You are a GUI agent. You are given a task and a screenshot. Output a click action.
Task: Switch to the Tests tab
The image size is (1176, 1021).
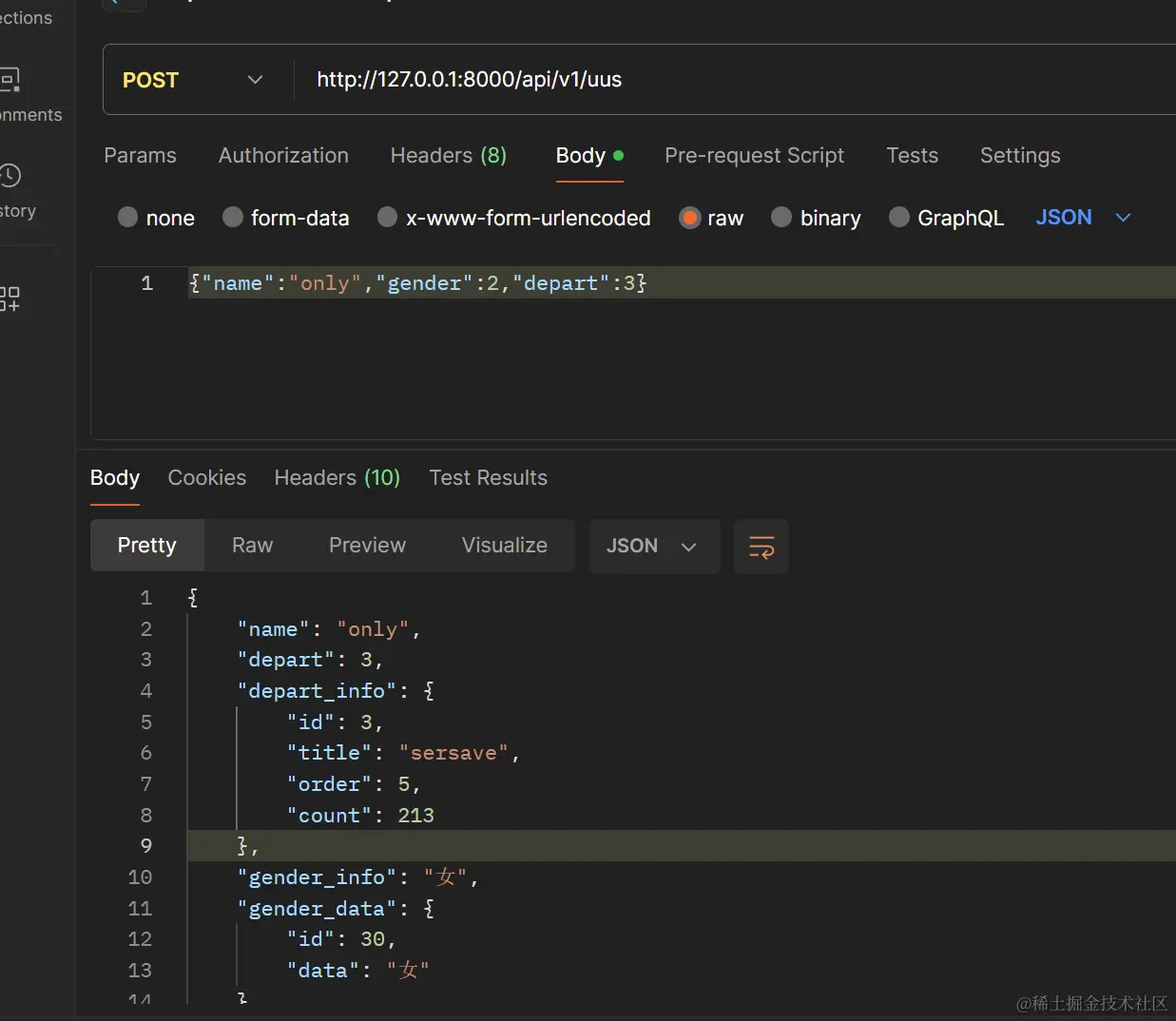click(x=912, y=155)
